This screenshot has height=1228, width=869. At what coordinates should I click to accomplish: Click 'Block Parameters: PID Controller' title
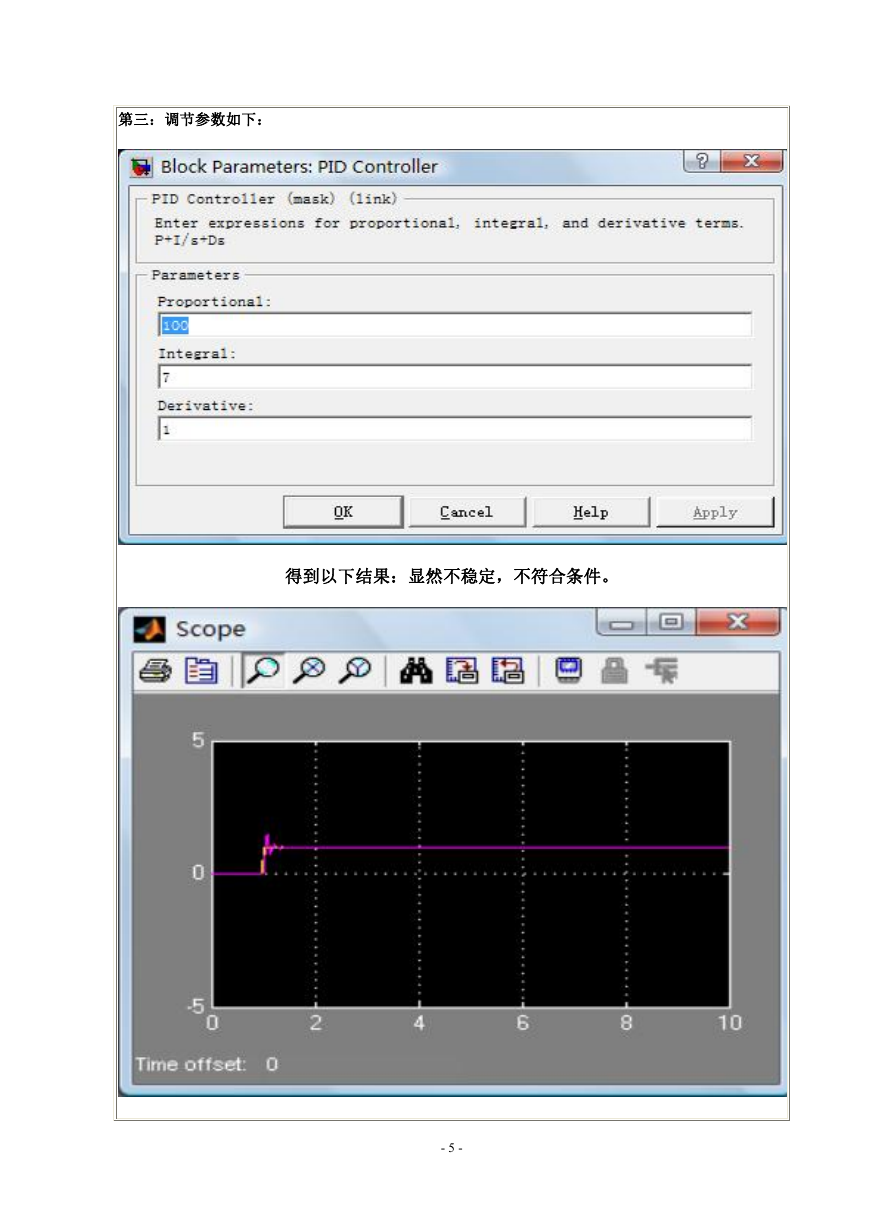coord(299,167)
